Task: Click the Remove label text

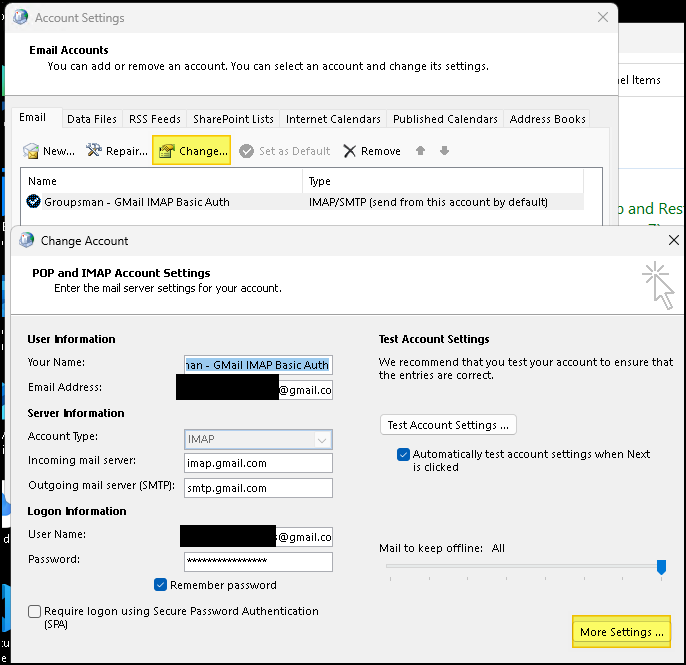Action: [381, 151]
